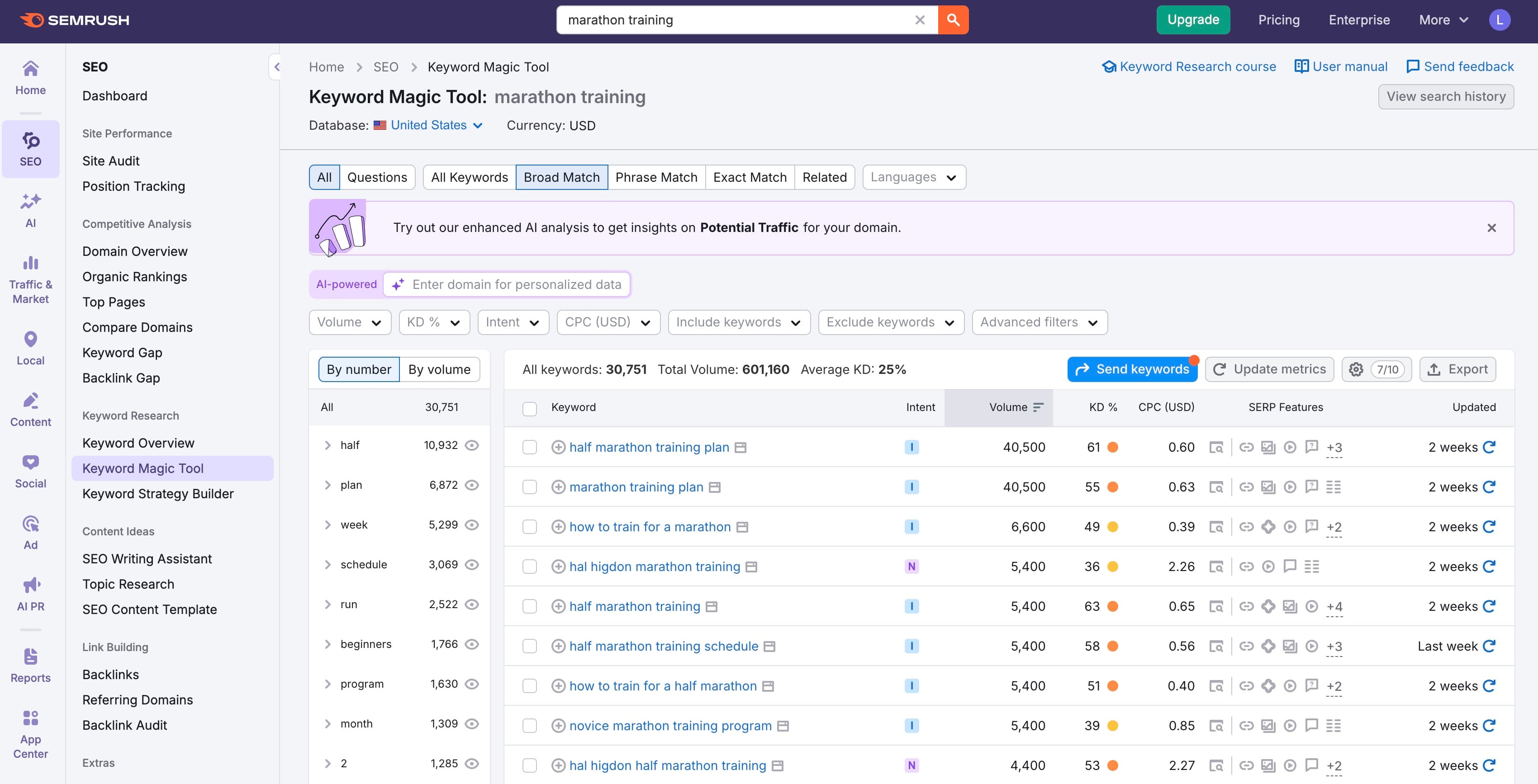The height and width of the screenshot is (784, 1538).
Task: Open the Volume filter dropdown
Action: coord(350,321)
